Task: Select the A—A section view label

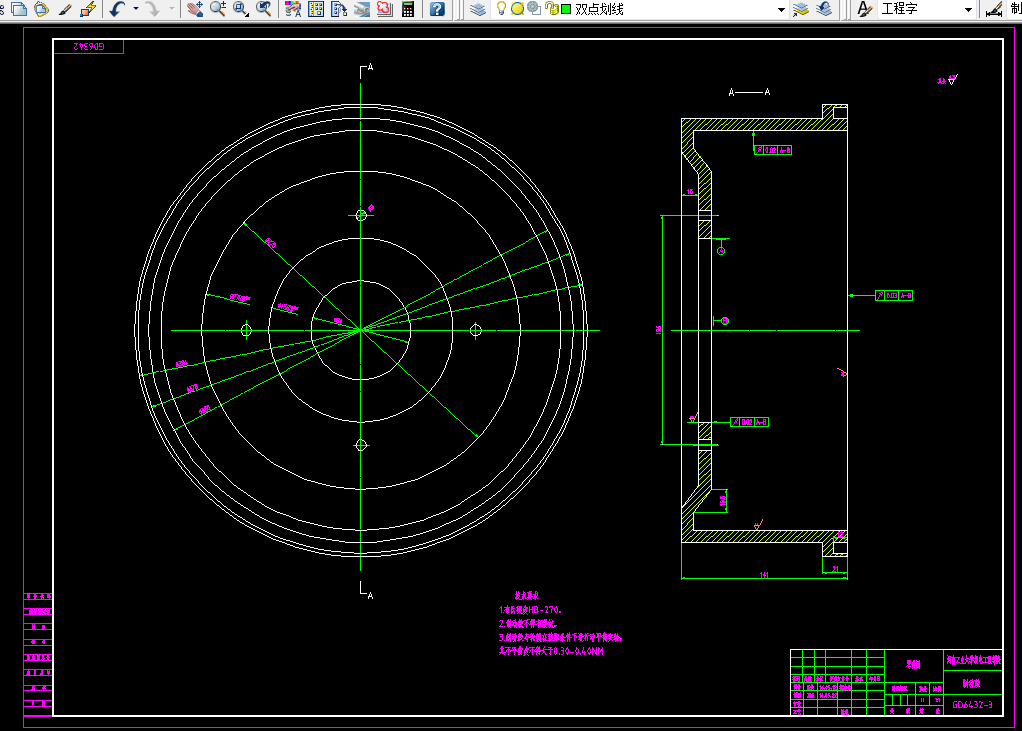Action: click(x=750, y=92)
